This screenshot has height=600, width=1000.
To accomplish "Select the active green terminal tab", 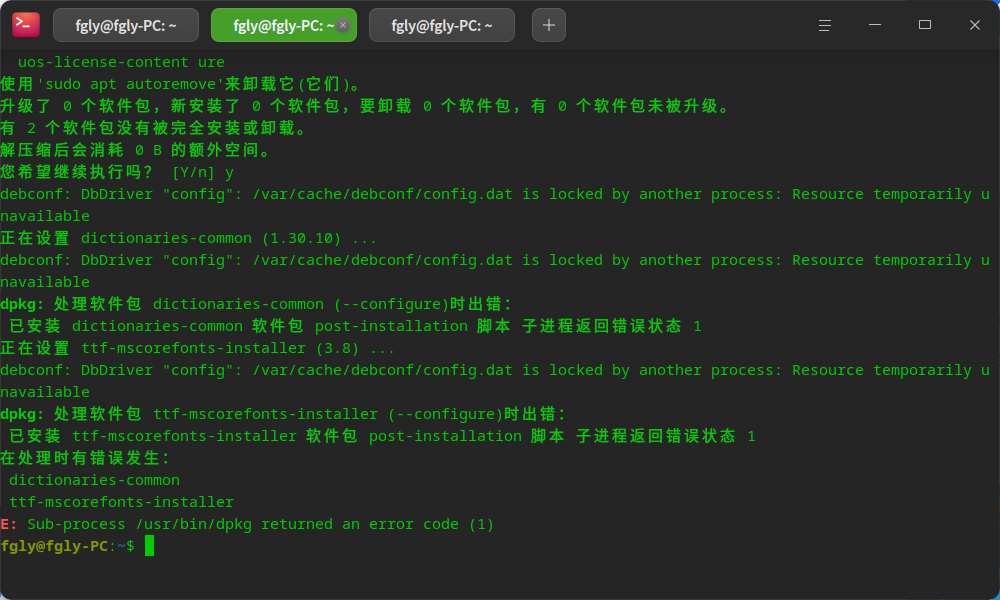I will (x=284, y=26).
